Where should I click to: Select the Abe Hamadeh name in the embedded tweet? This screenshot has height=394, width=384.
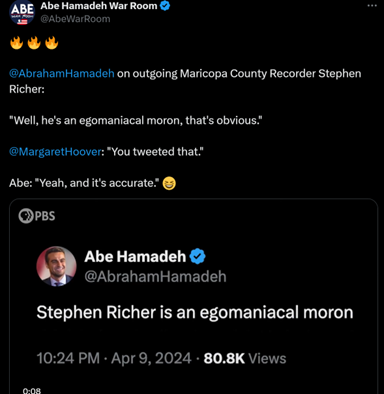click(135, 257)
